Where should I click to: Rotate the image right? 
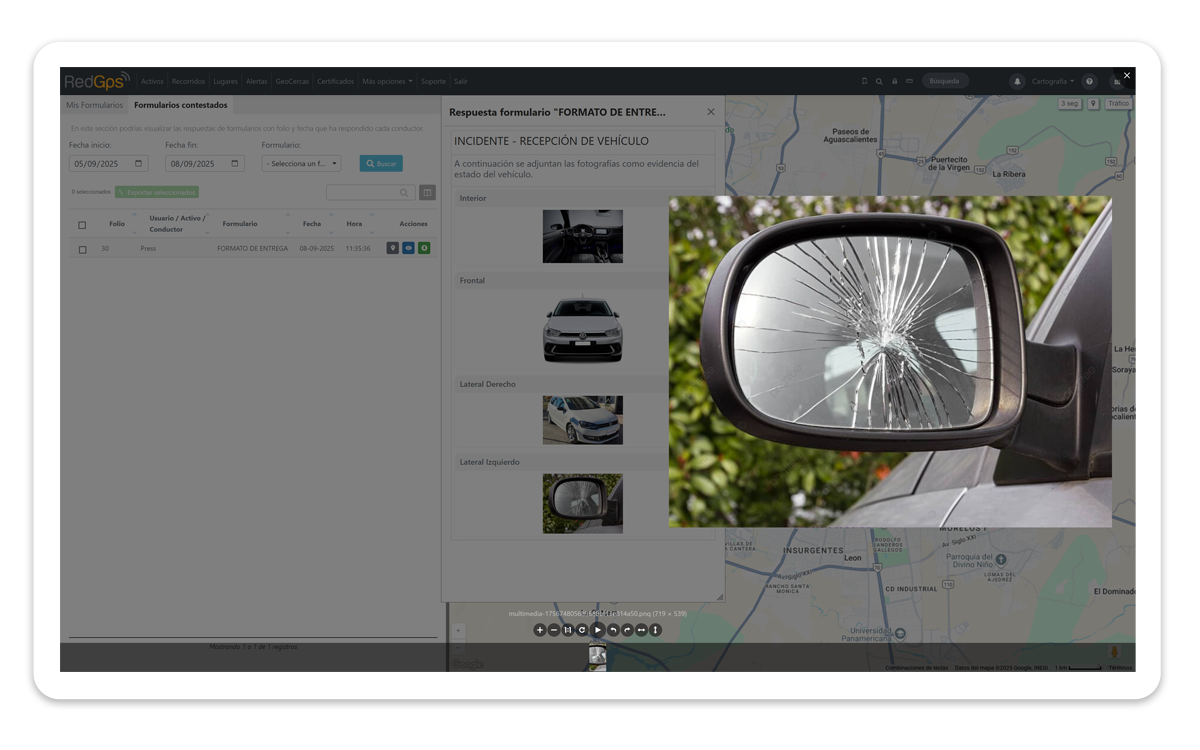pos(627,630)
